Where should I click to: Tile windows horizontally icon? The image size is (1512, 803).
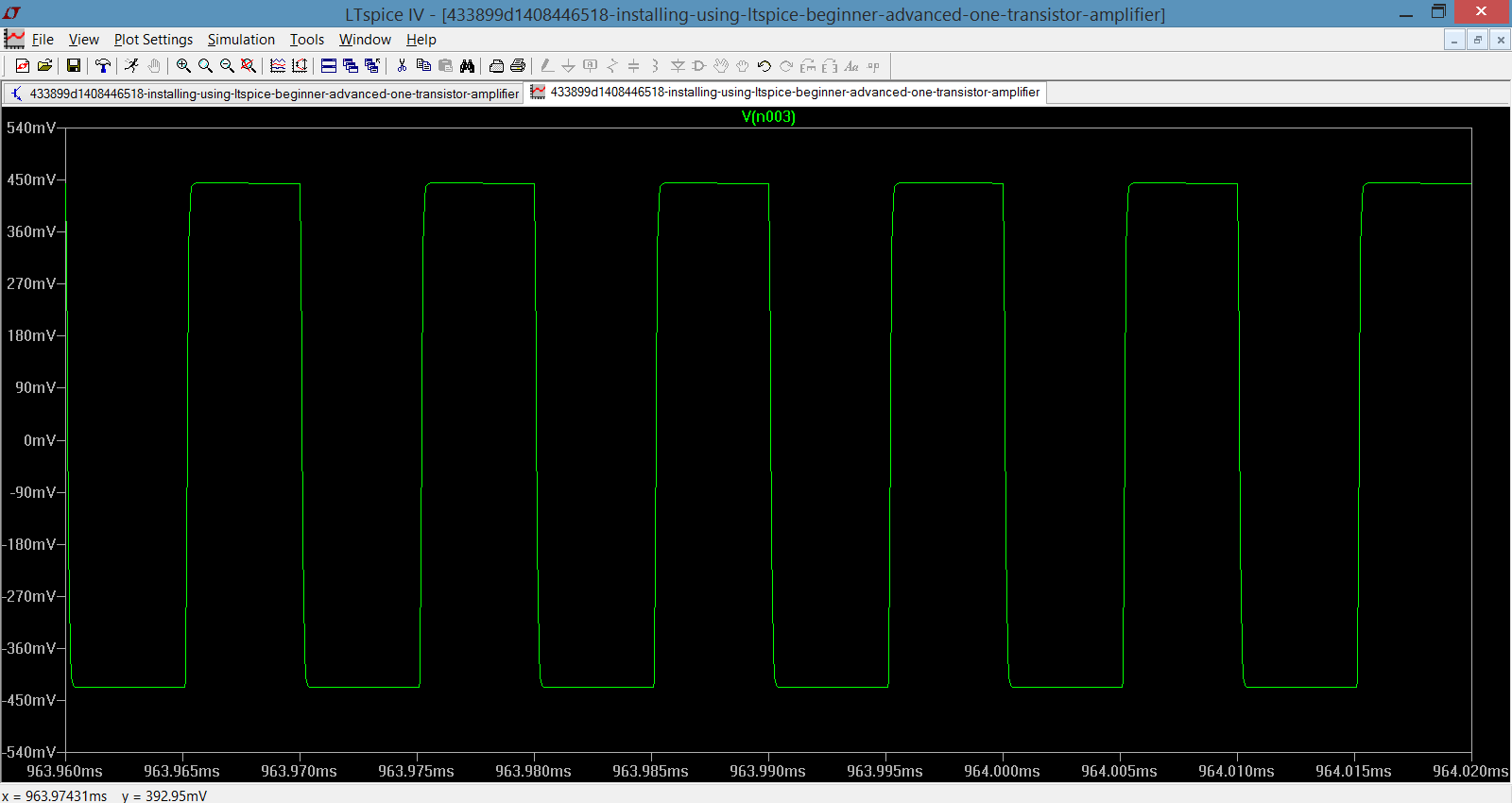click(329, 65)
